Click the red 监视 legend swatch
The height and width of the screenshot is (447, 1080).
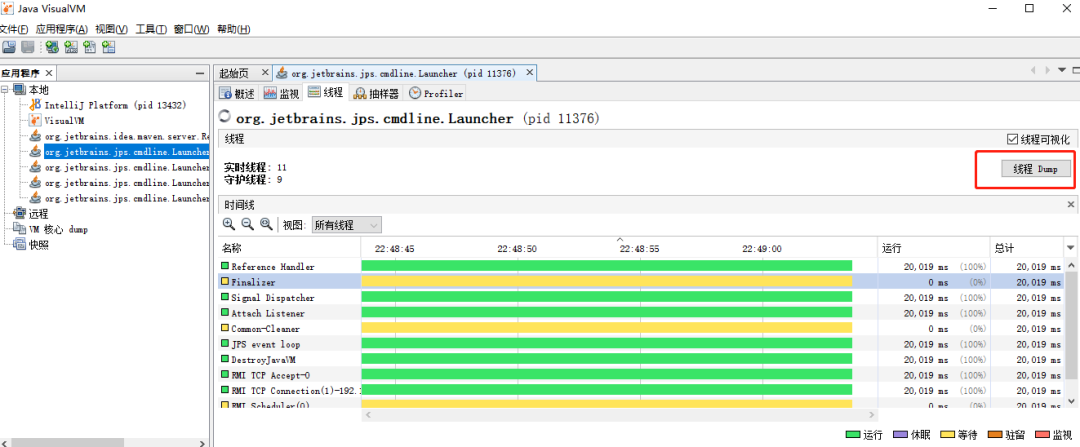(1042, 435)
